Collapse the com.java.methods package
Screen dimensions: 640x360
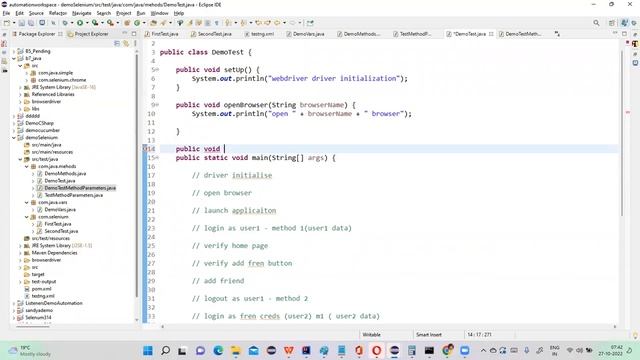pyautogui.click(x=27, y=167)
